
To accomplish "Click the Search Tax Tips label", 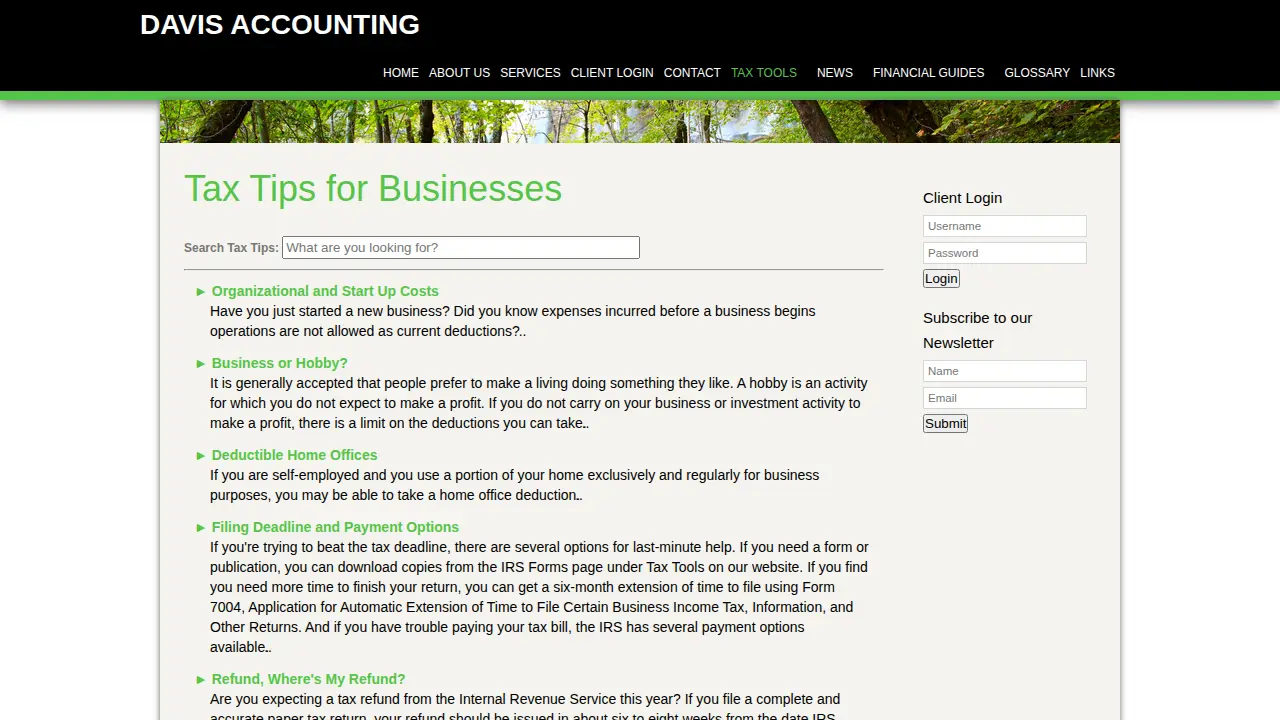I will (x=231, y=248).
